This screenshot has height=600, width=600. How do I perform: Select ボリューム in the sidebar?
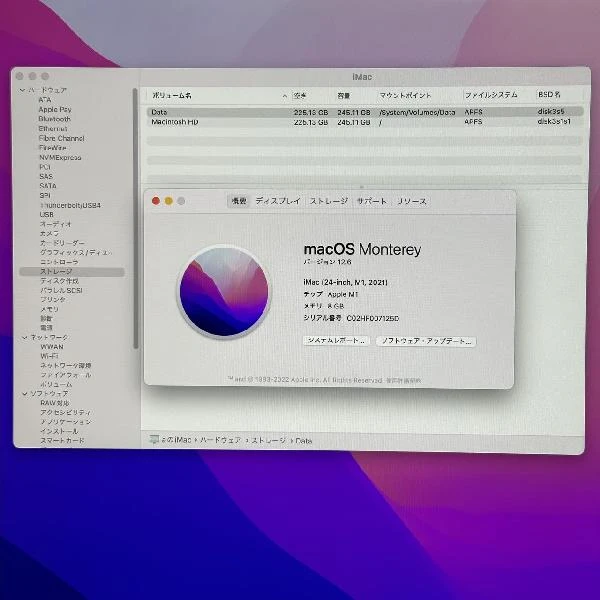point(56,384)
